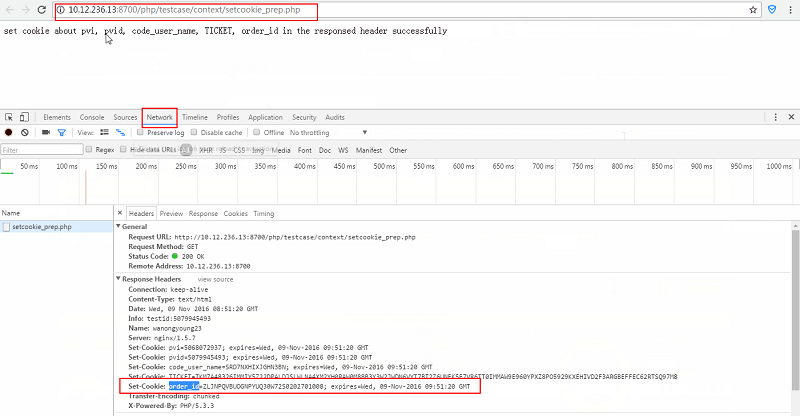Stop recording network log red button
Image resolution: width=800 pixels, height=416 pixels.
(x=9, y=132)
